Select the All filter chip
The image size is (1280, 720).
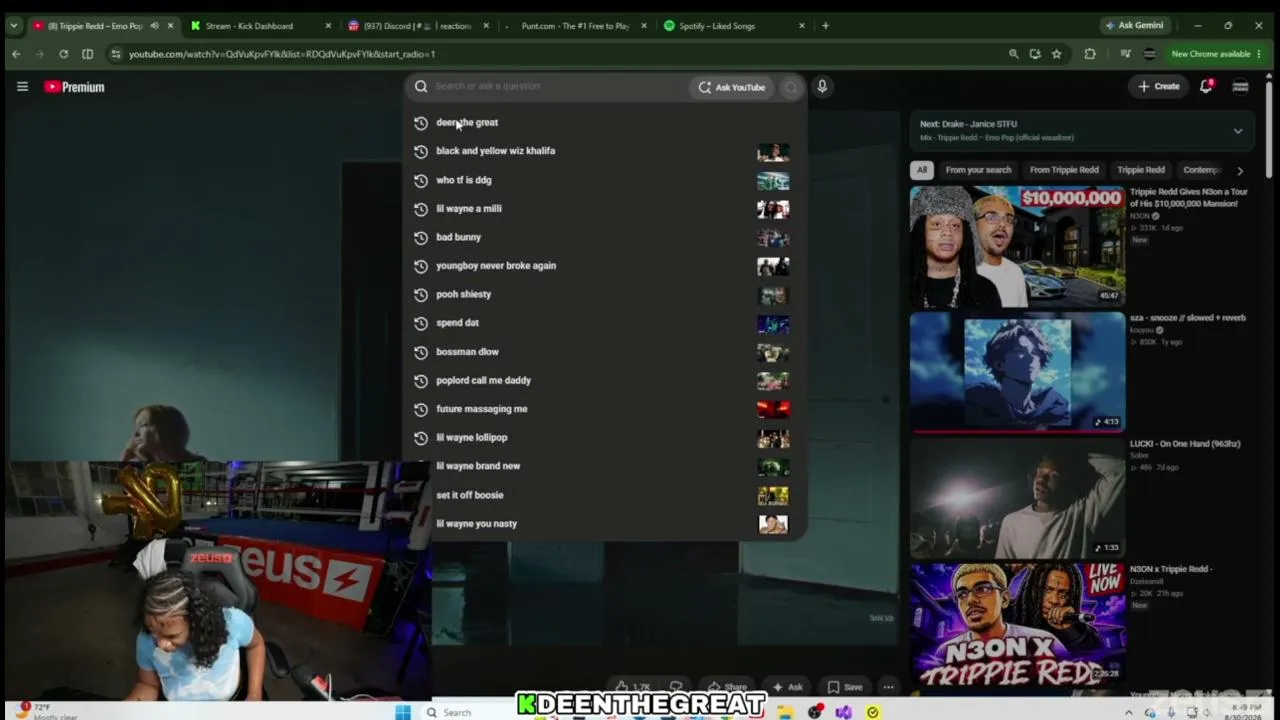(x=922, y=170)
